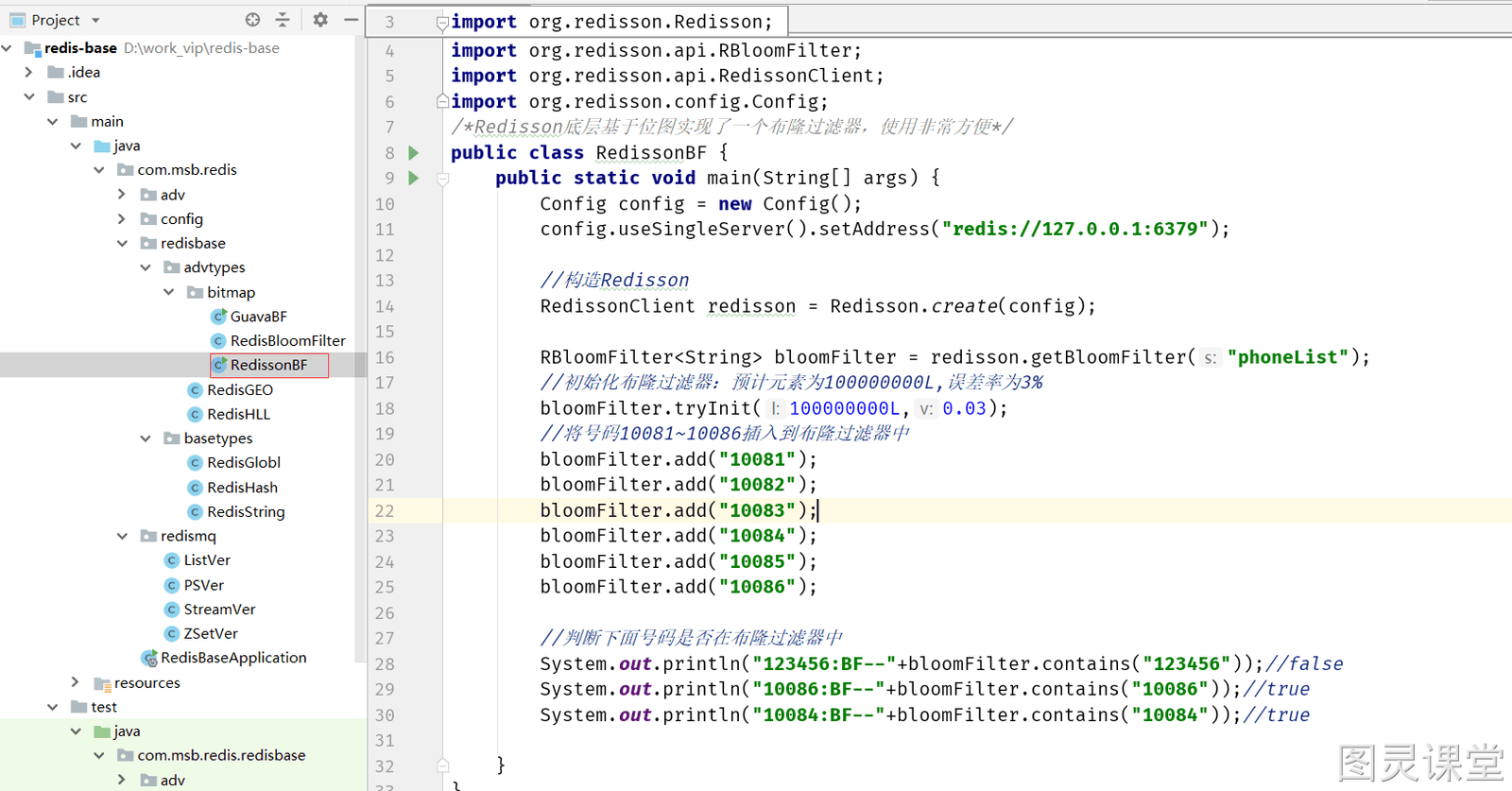
Task: Collapse the advtypes package
Action: (x=146, y=267)
